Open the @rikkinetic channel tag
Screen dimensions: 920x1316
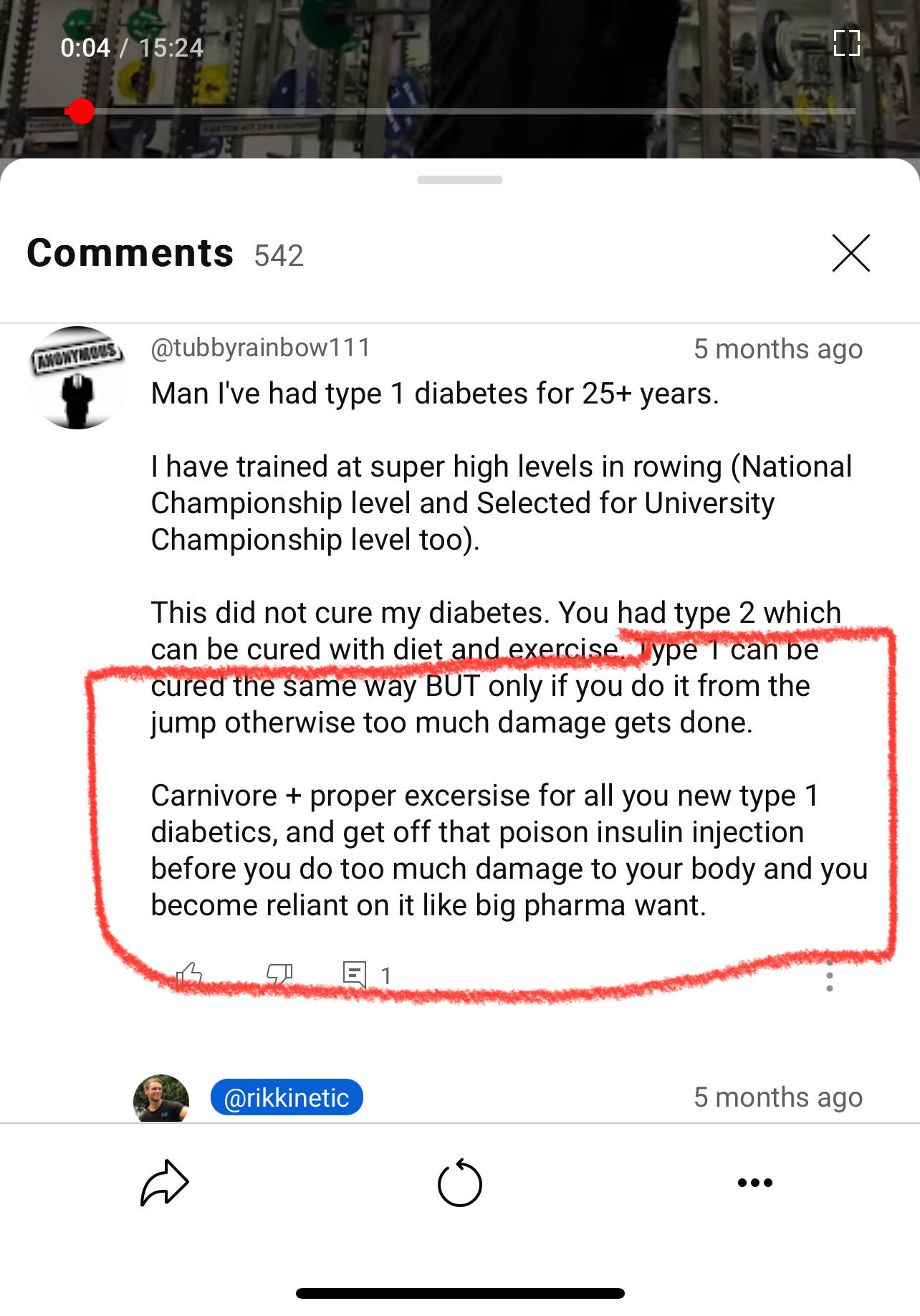pos(287,1097)
